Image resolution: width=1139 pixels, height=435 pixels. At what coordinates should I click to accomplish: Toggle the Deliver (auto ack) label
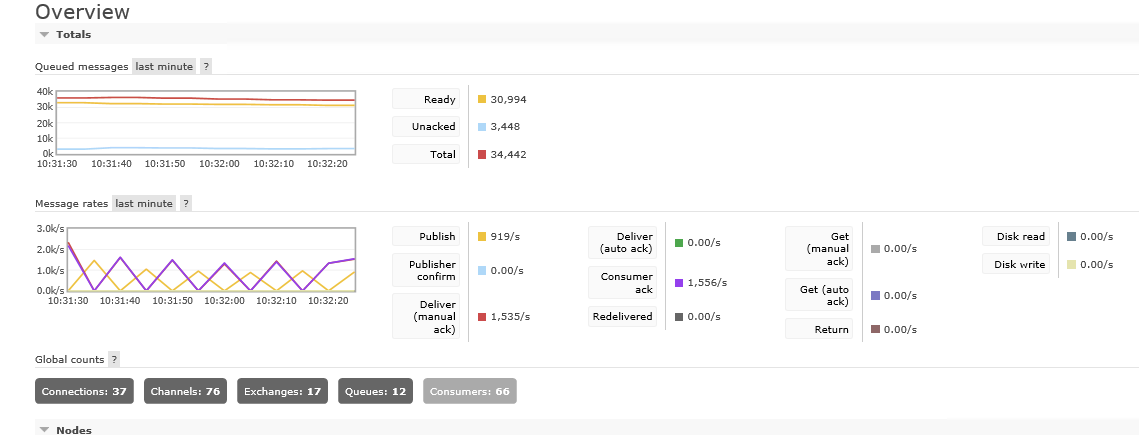[x=623, y=243]
